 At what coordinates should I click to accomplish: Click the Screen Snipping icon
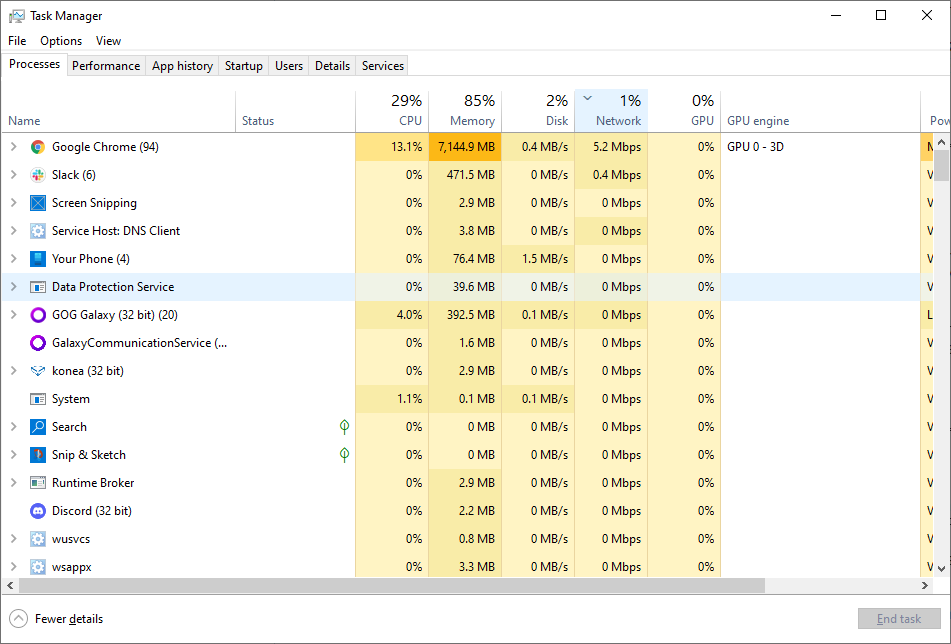38,203
